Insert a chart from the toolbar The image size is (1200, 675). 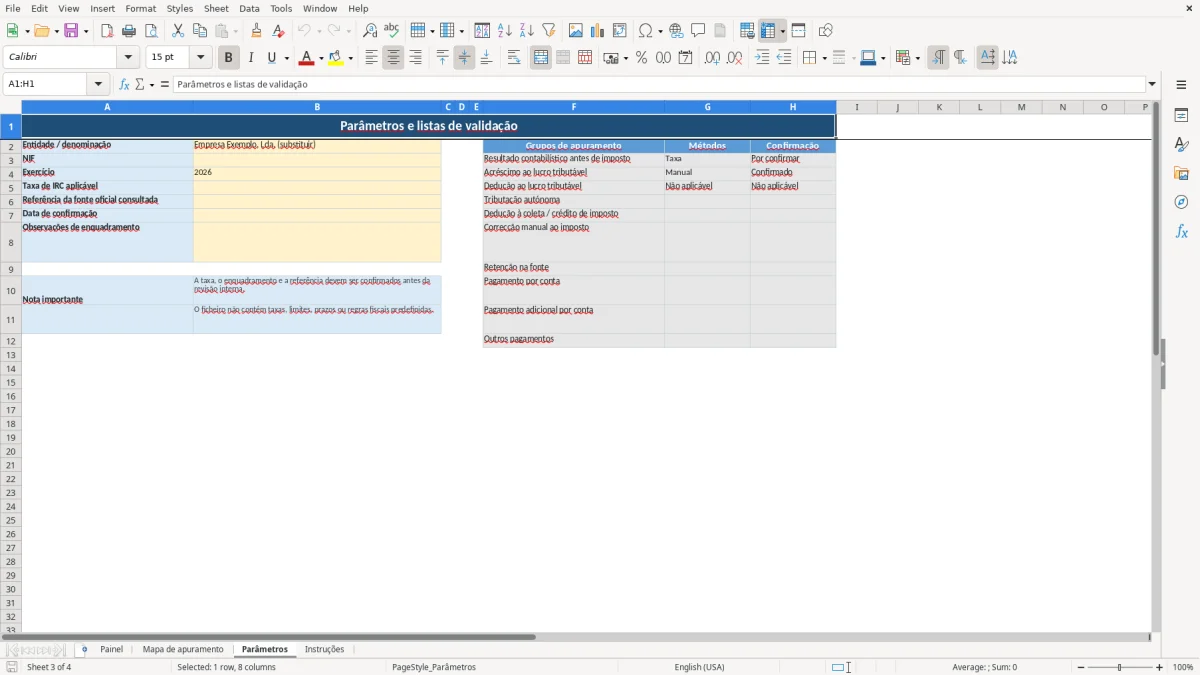pyautogui.click(x=598, y=31)
